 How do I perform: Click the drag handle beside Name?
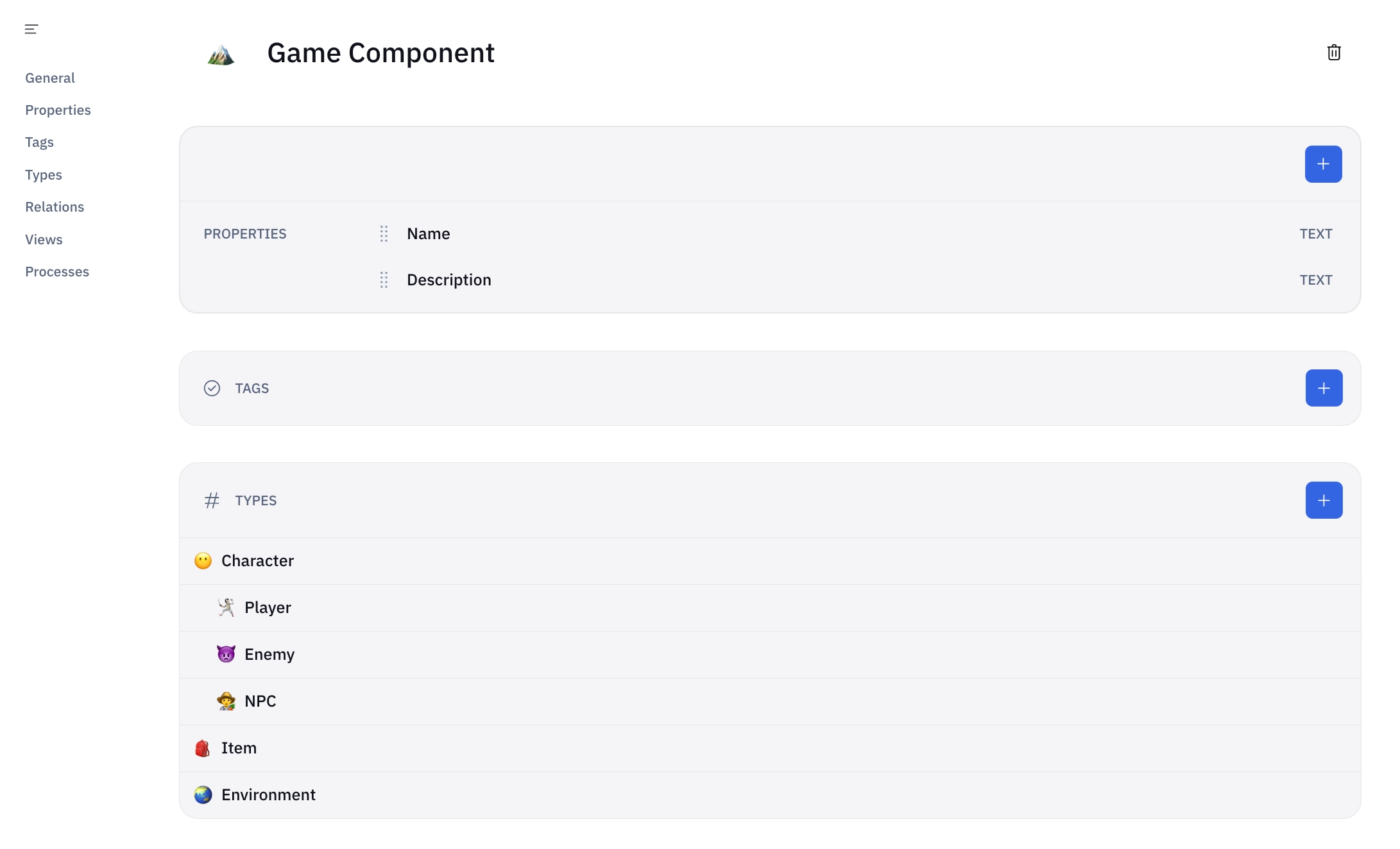point(384,234)
